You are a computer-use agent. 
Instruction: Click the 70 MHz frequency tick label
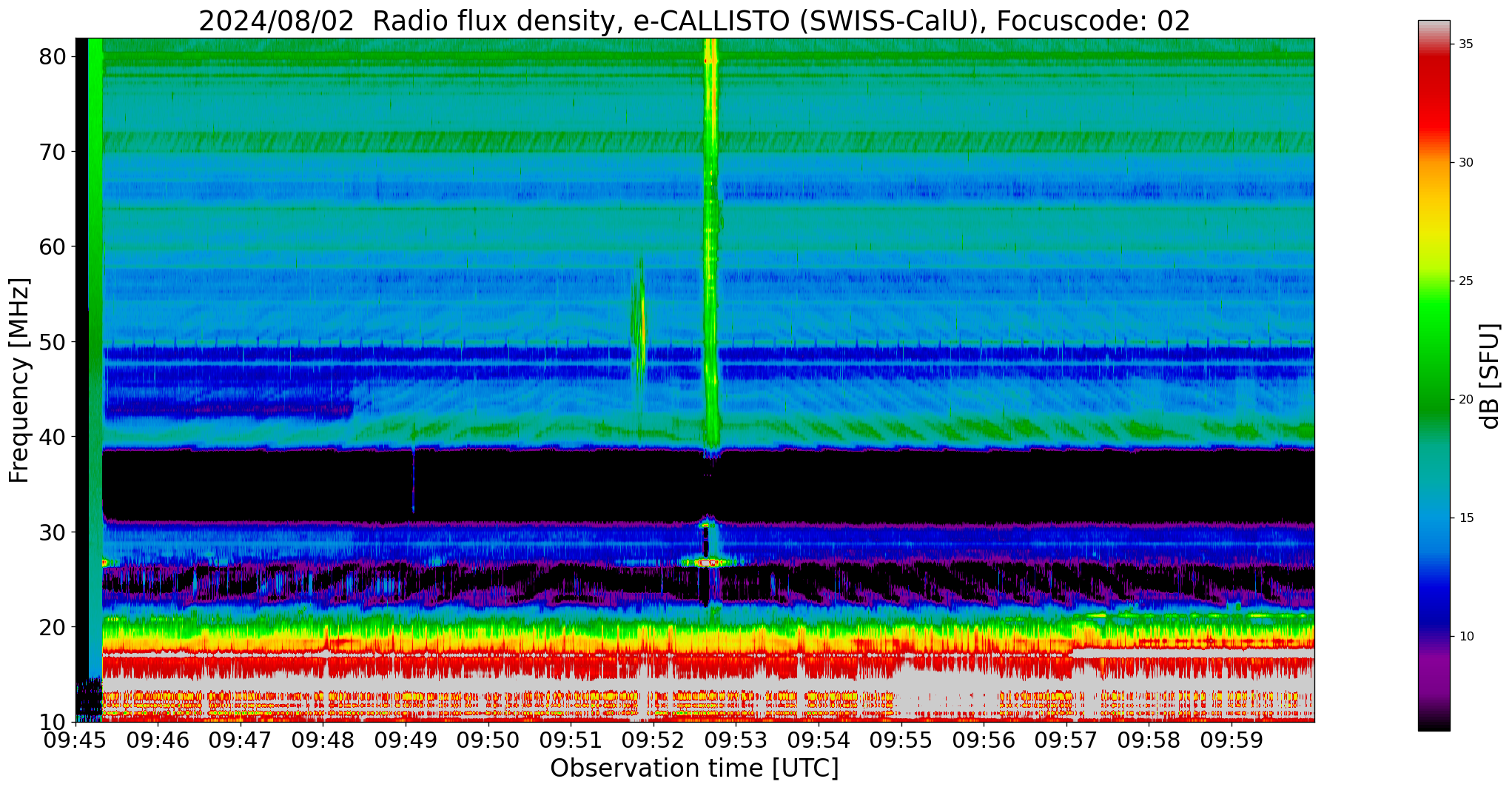(x=53, y=152)
